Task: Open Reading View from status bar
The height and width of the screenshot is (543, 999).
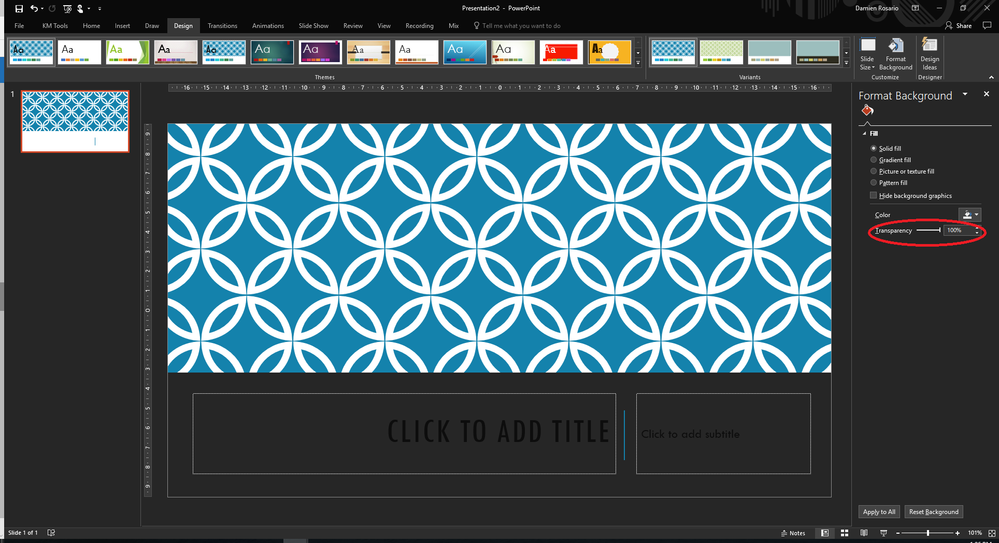Action: tap(864, 533)
